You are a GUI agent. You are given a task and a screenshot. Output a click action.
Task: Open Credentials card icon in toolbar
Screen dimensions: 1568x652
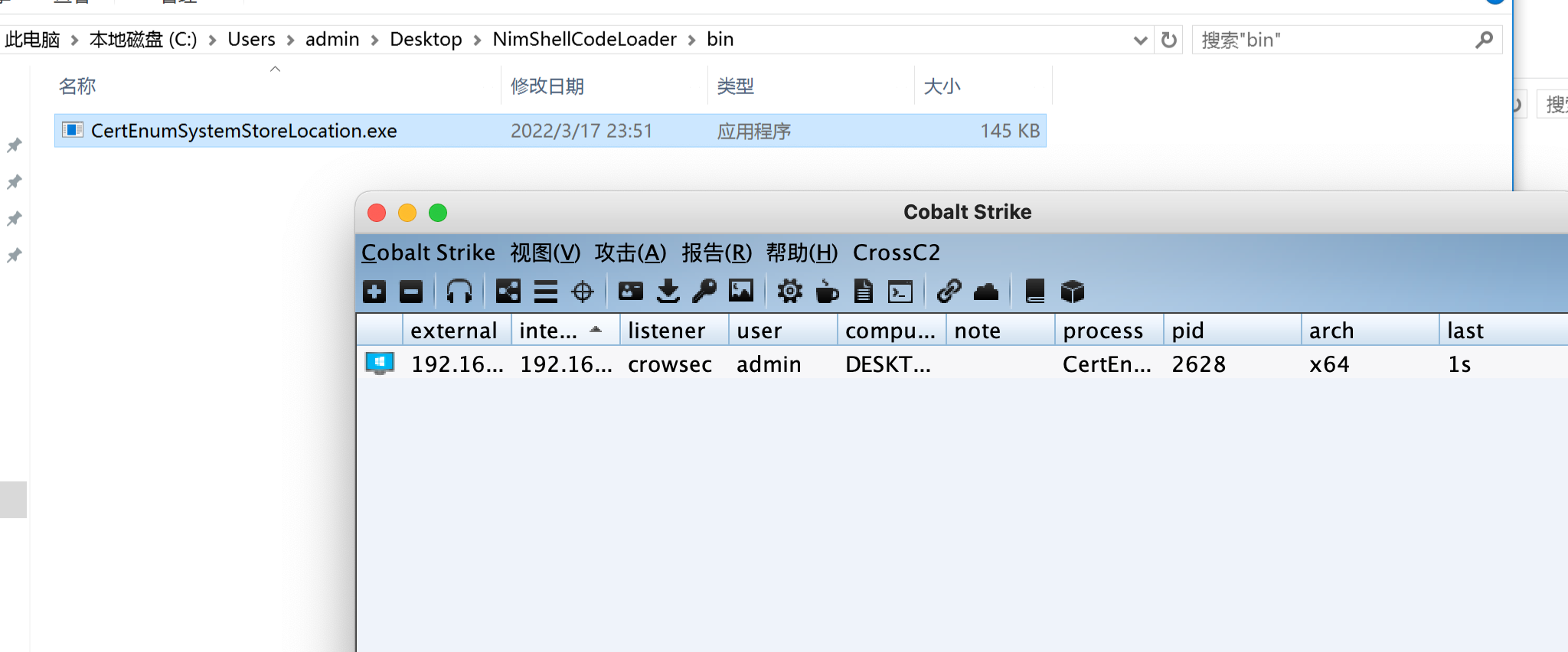pyautogui.click(x=631, y=292)
